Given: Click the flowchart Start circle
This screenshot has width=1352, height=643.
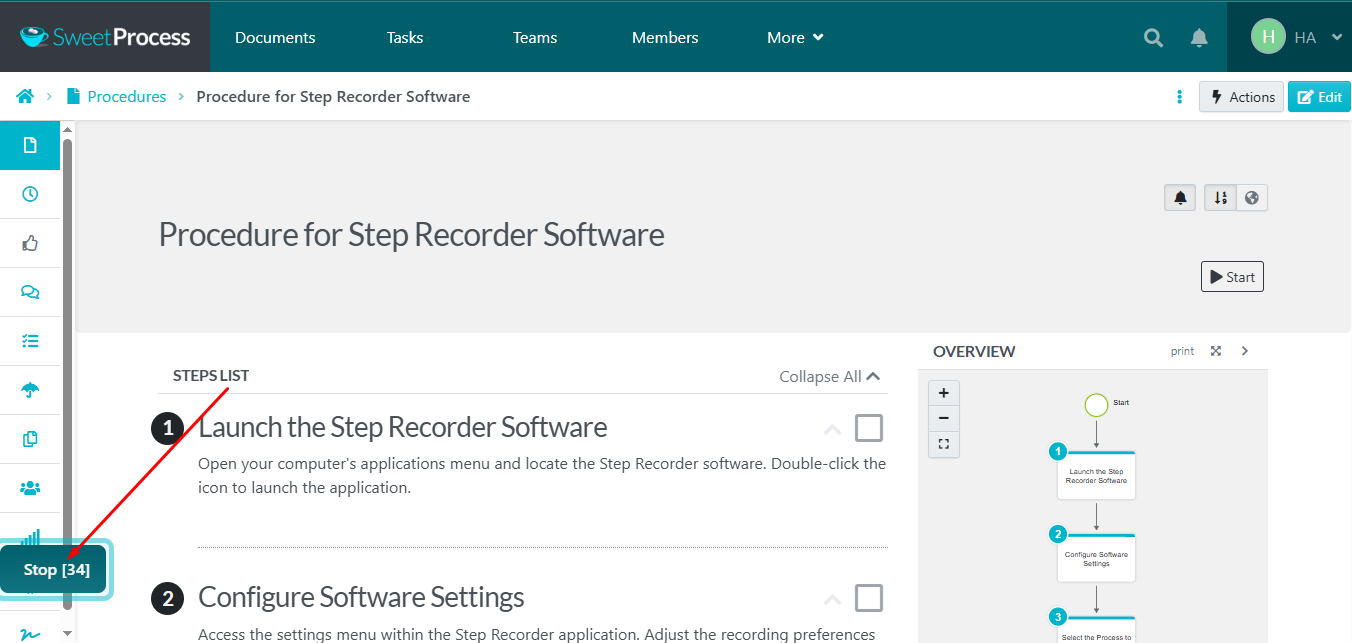Looking at the screenshot, I should click(1096, 405).
